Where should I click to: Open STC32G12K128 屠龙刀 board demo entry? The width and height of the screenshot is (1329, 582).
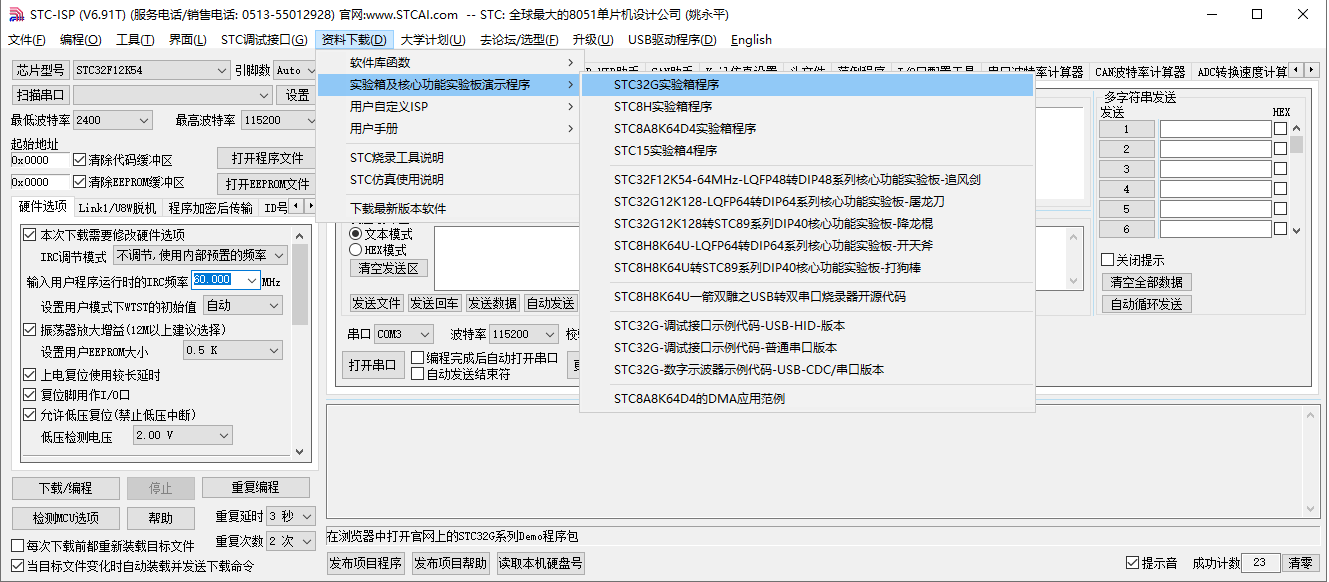pos(807,202)
